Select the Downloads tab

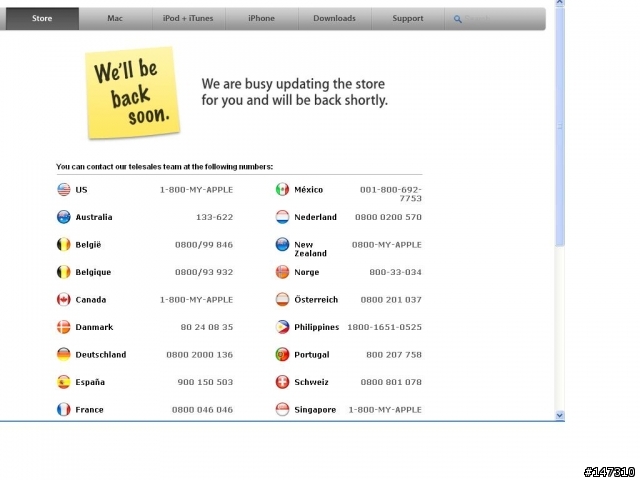[334, 18]
